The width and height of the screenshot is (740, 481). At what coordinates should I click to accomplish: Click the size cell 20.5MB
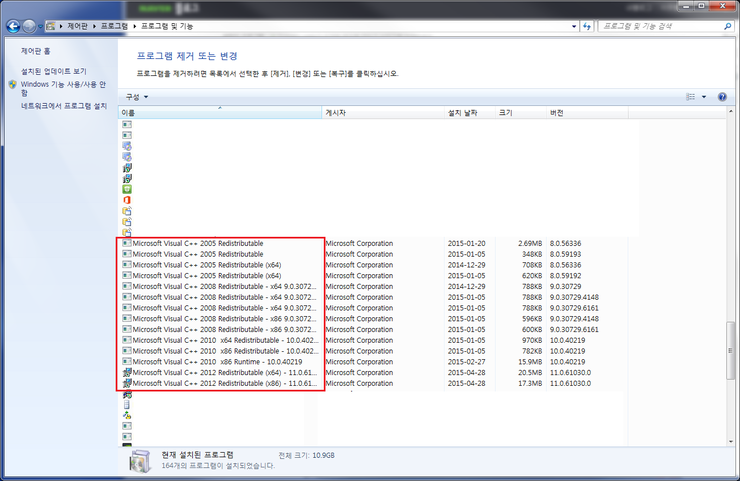point(530,372)
